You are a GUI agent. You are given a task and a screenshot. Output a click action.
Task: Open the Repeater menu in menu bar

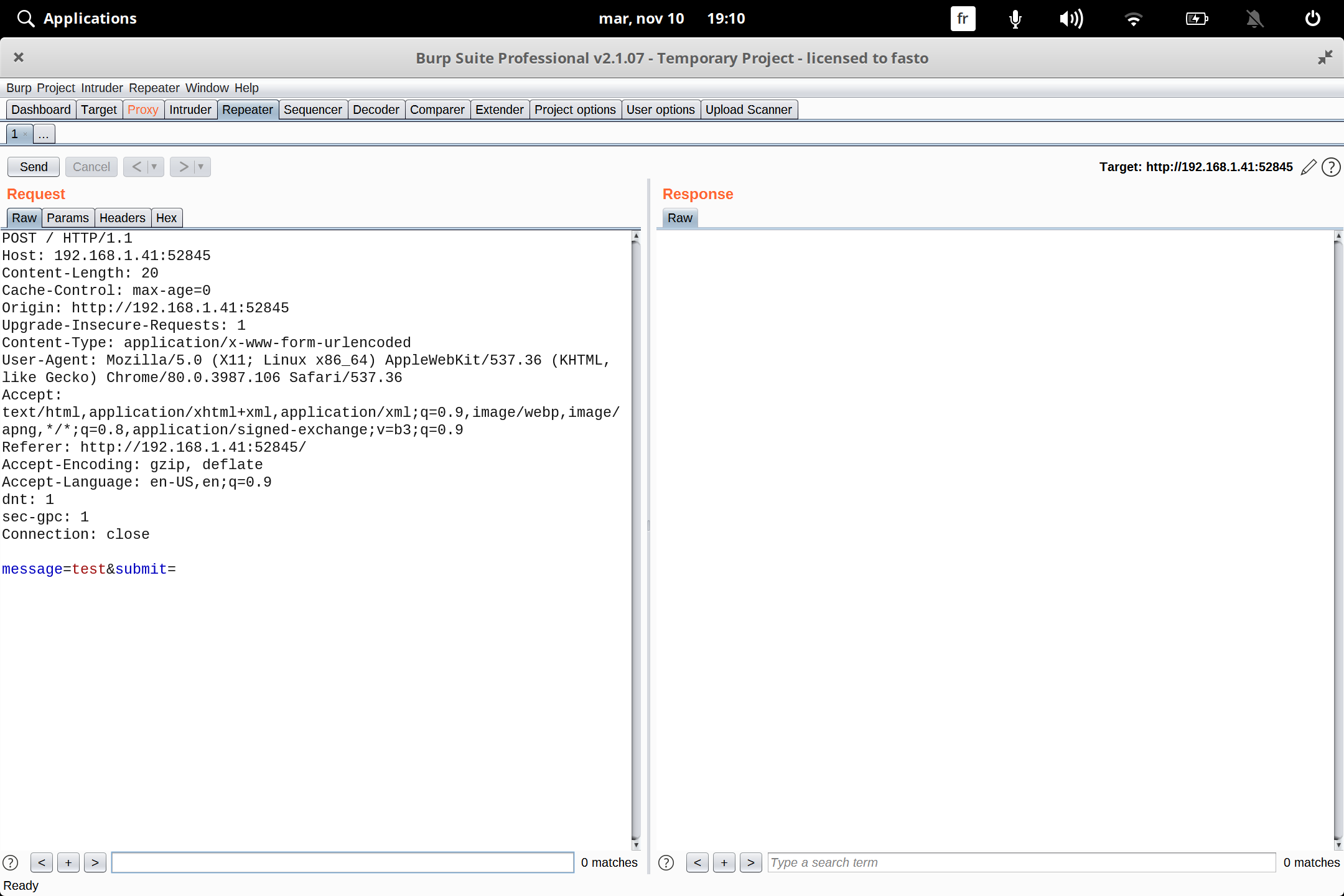click(x=154, y=88)
